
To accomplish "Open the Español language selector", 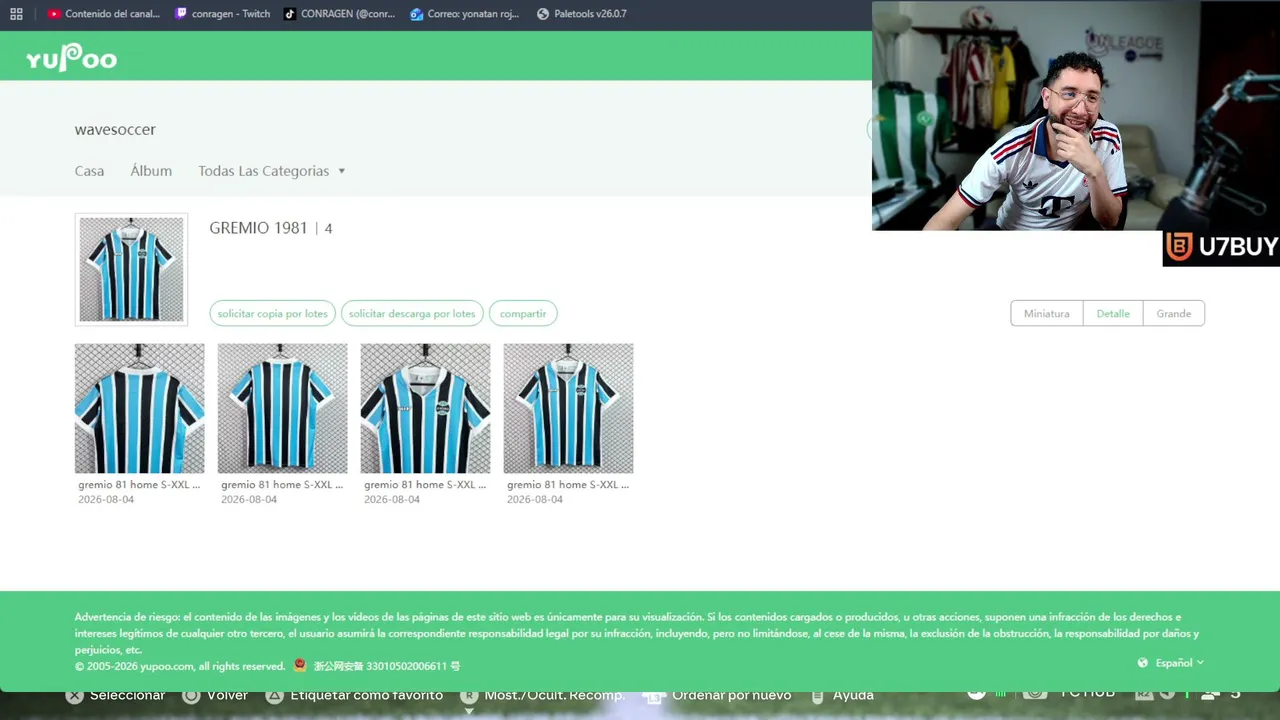I will point(1171,663).
